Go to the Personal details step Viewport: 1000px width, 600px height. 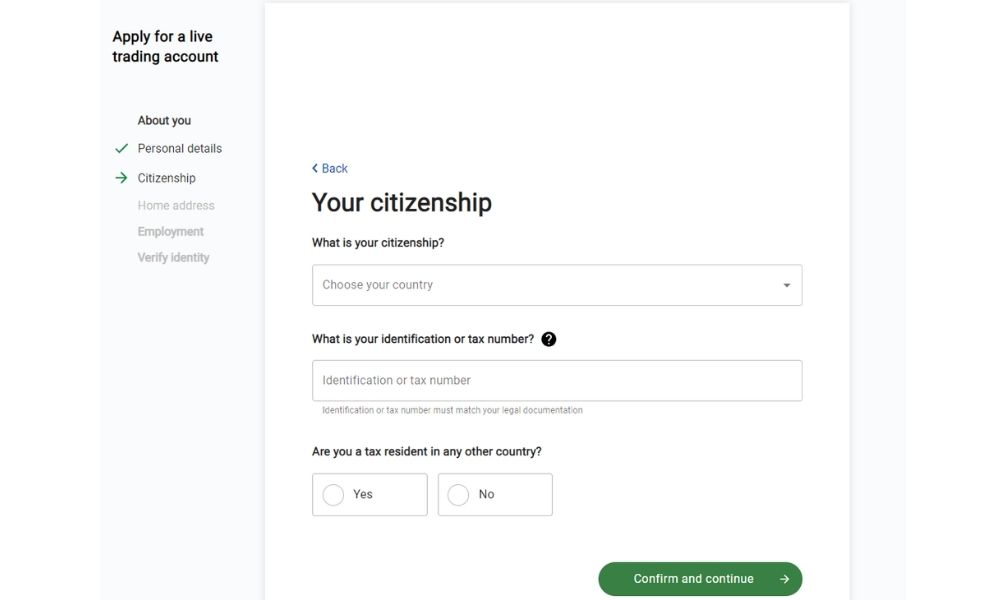pyautogui.click(x=180, y=148)
